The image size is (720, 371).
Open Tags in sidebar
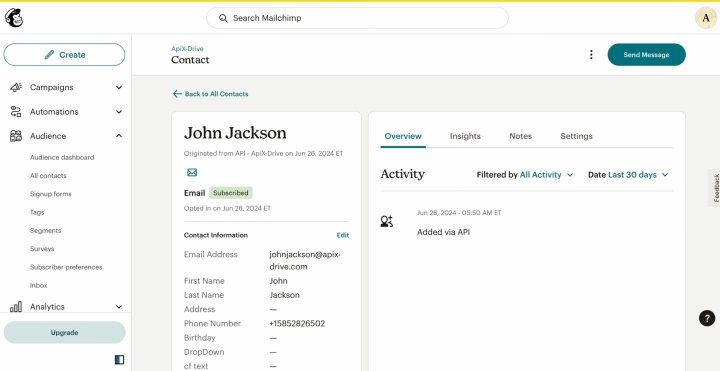coord(37,212)
